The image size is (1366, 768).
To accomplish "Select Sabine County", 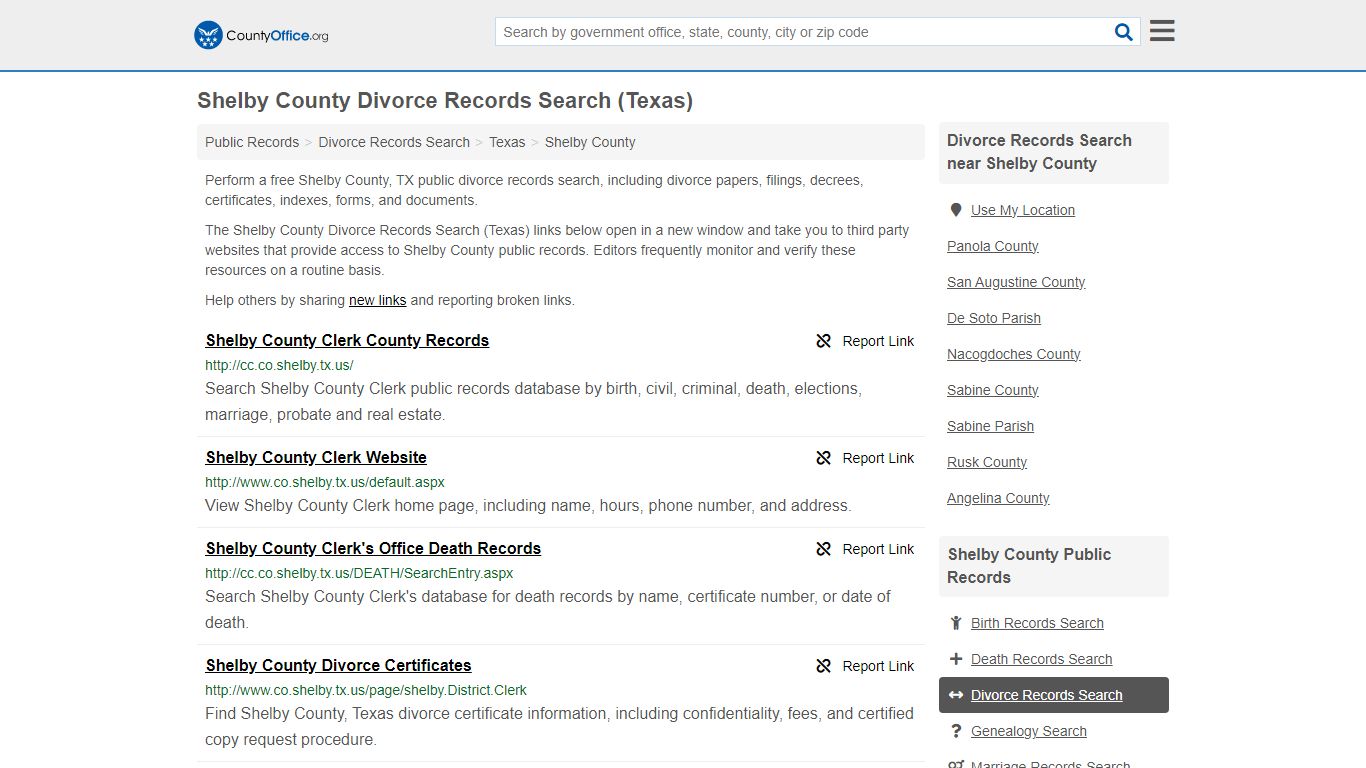I will click(993, 390).
